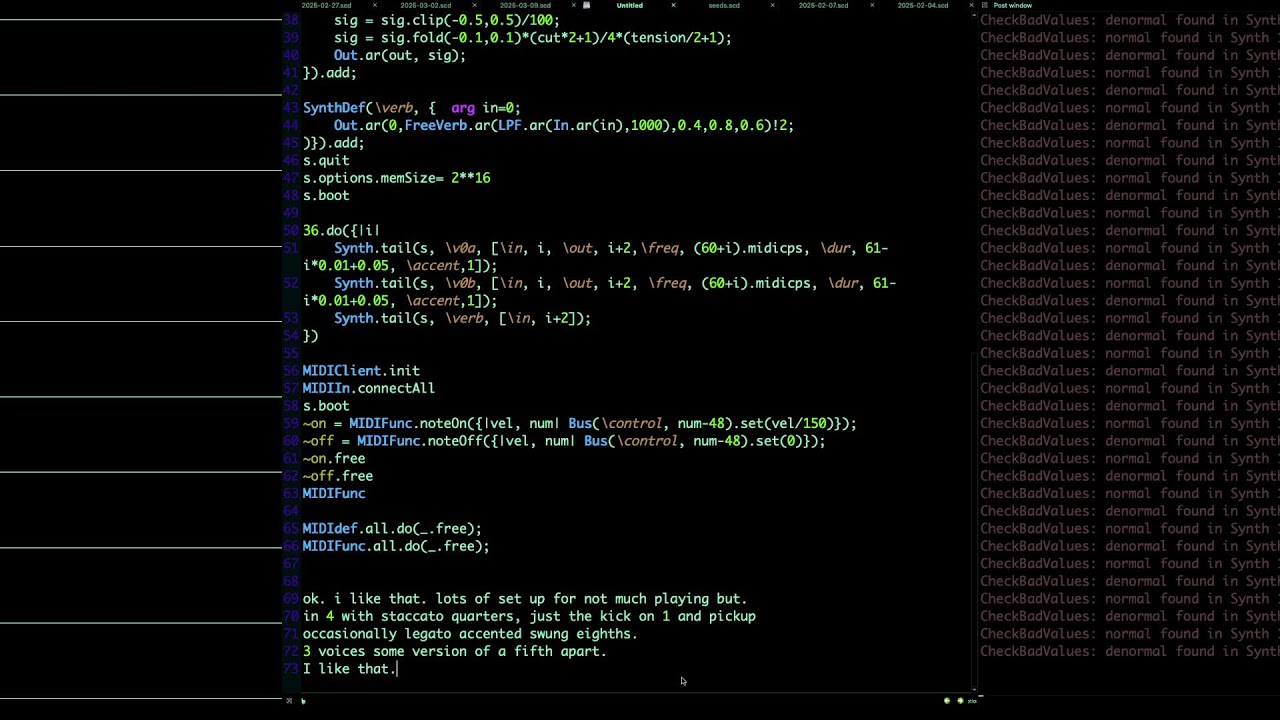Image resolution: width=1280 pixels, height=720 pixels.
Task: Switch to the 2025-03-02.scd tab
Action: coord(426,5)
